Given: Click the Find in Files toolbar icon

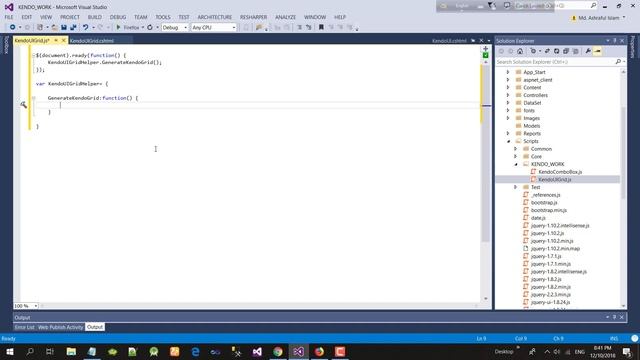Looking at the screenshot, I should pyautogui.click(x=259, y=27).
